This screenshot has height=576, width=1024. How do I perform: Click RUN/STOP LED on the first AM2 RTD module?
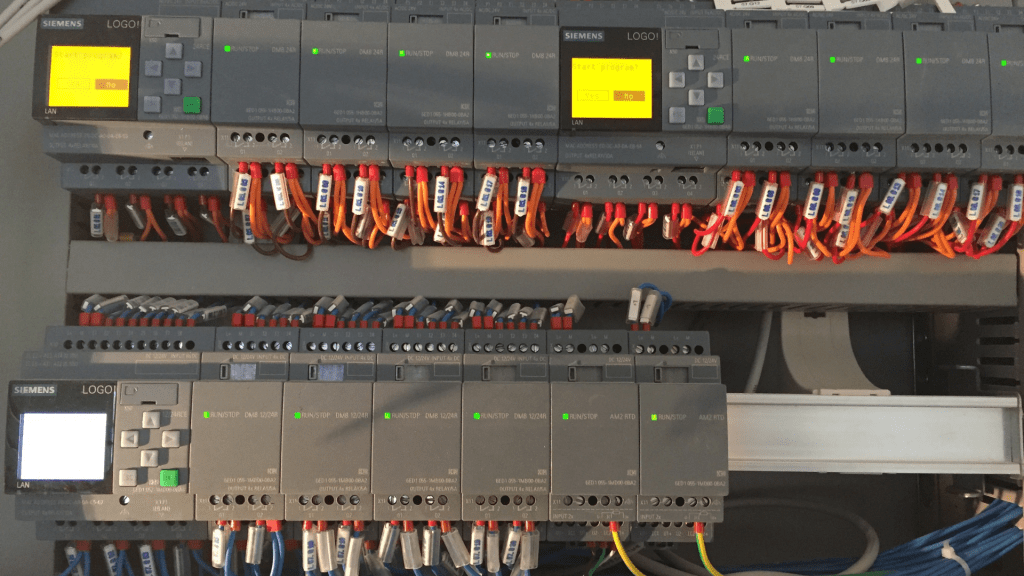pyautogui.click(x=565, y=414)
